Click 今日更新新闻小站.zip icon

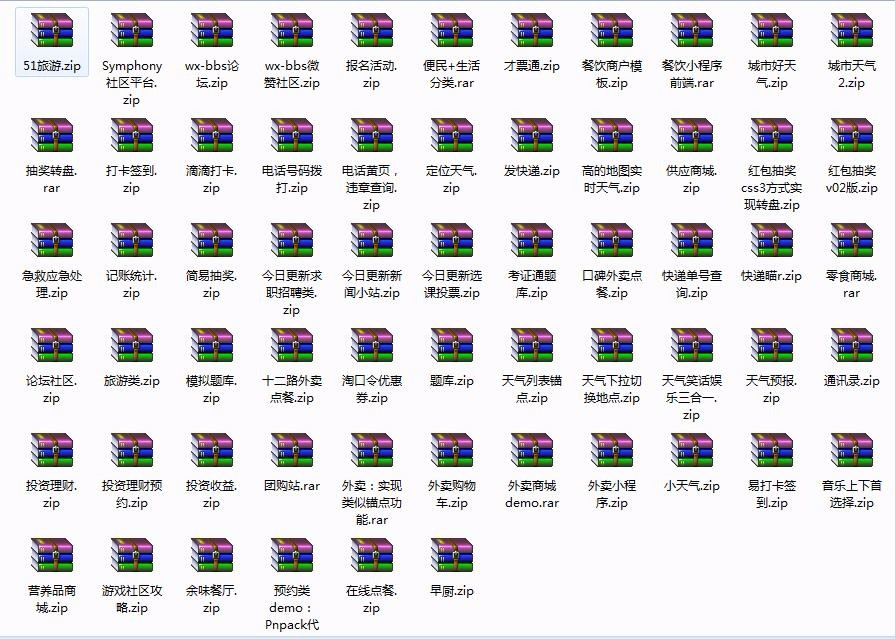(x=372, y=240)
